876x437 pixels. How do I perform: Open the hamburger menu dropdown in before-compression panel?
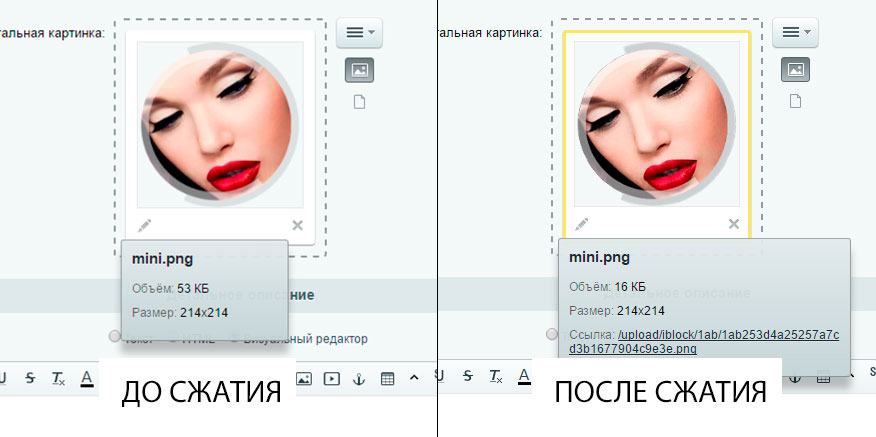click(x=359, y=32)
